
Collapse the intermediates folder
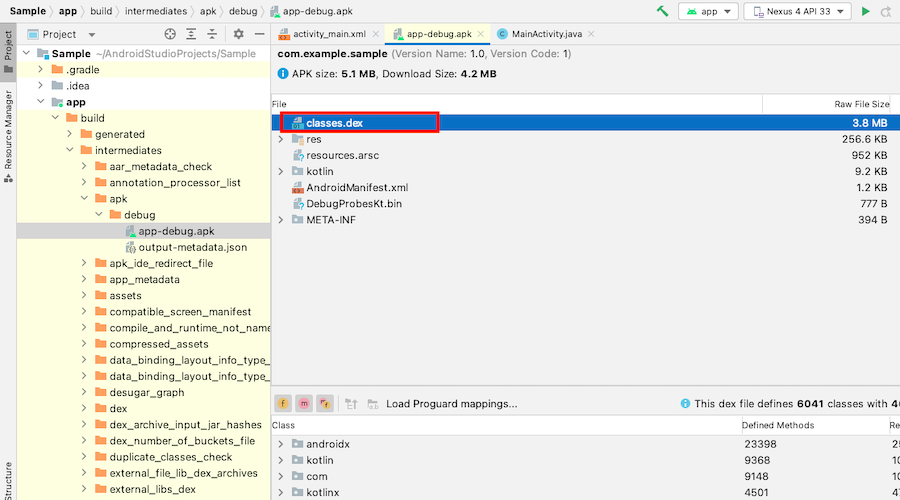click(69, 150)
